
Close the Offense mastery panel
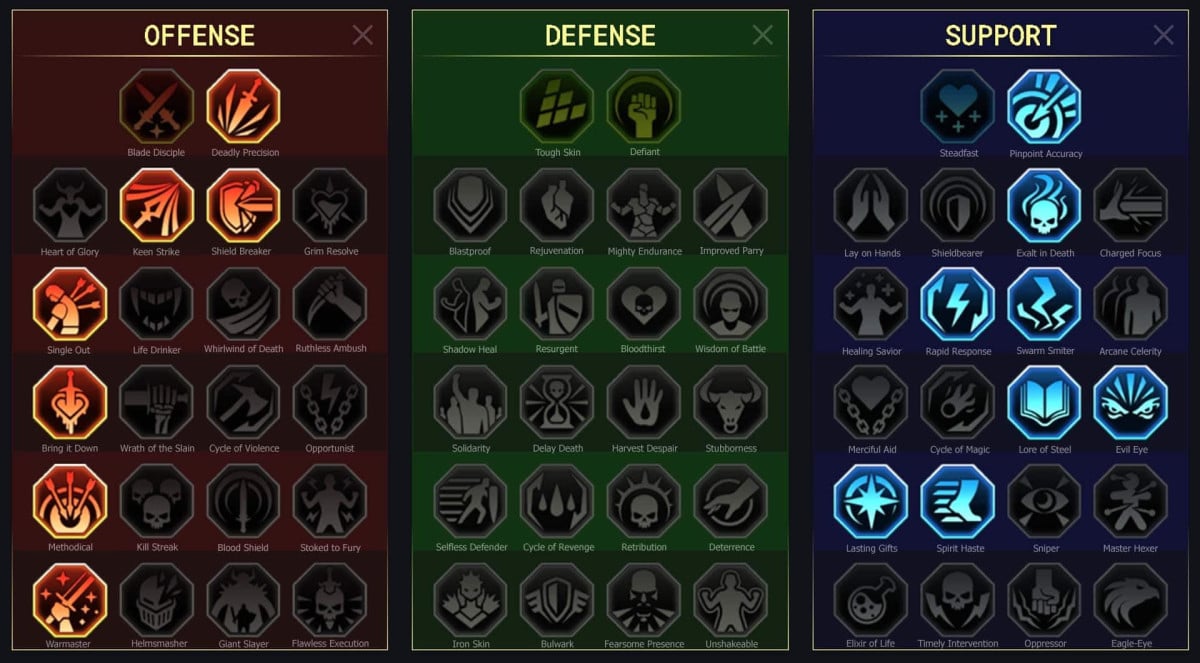click(x=363, y=35)
